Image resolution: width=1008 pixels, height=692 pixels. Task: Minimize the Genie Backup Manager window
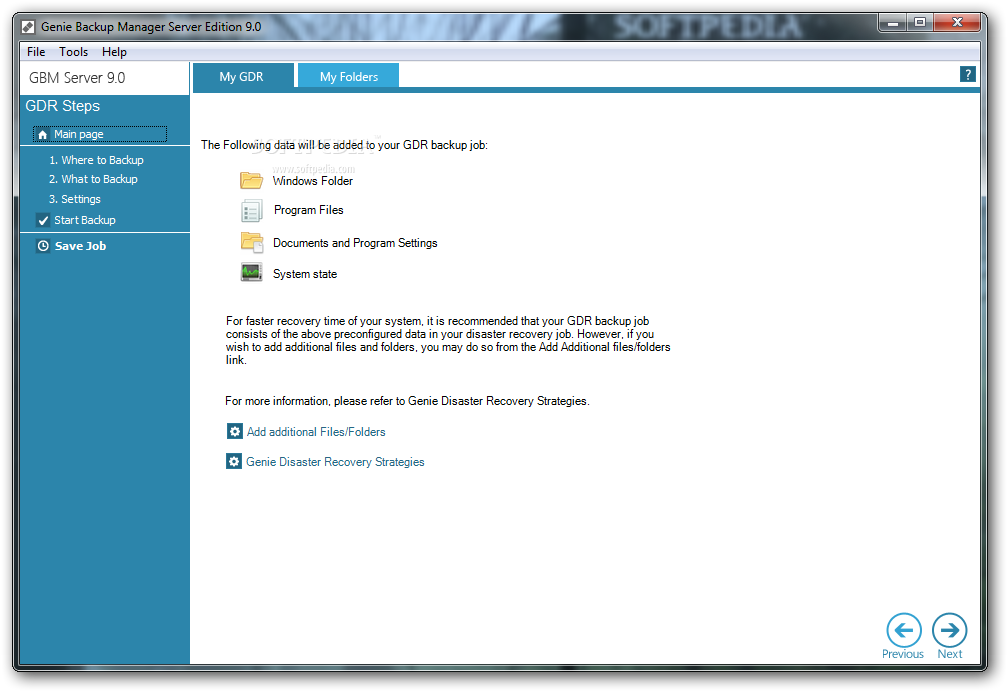pos(893,23)
